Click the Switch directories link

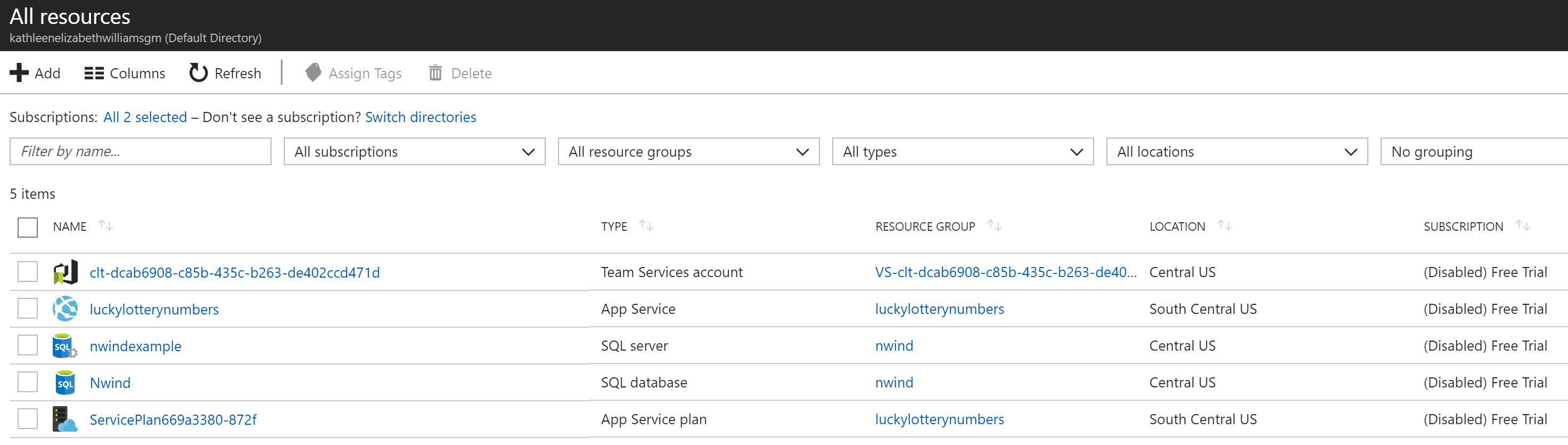421,117
